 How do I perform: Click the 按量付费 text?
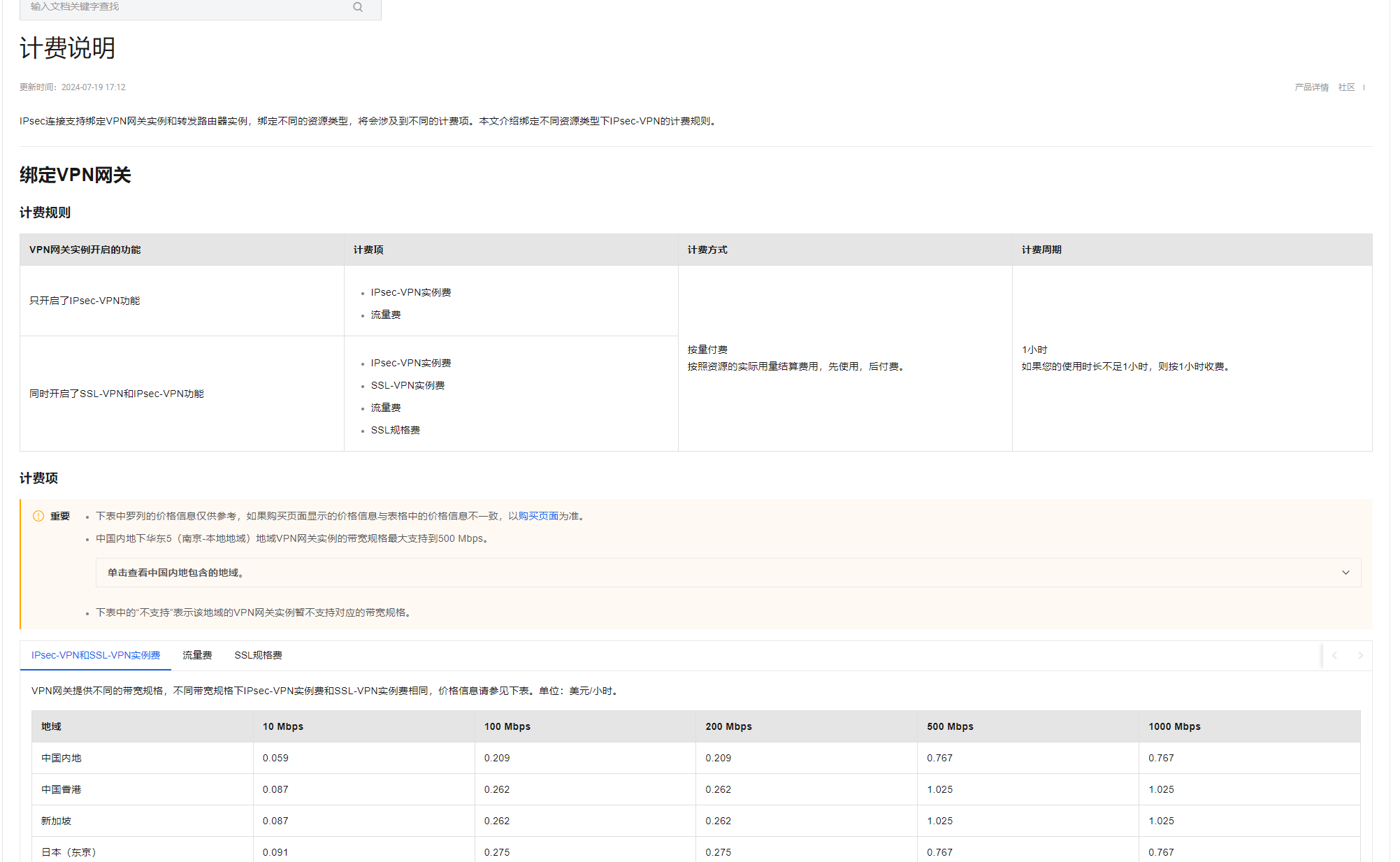(707, 350)
